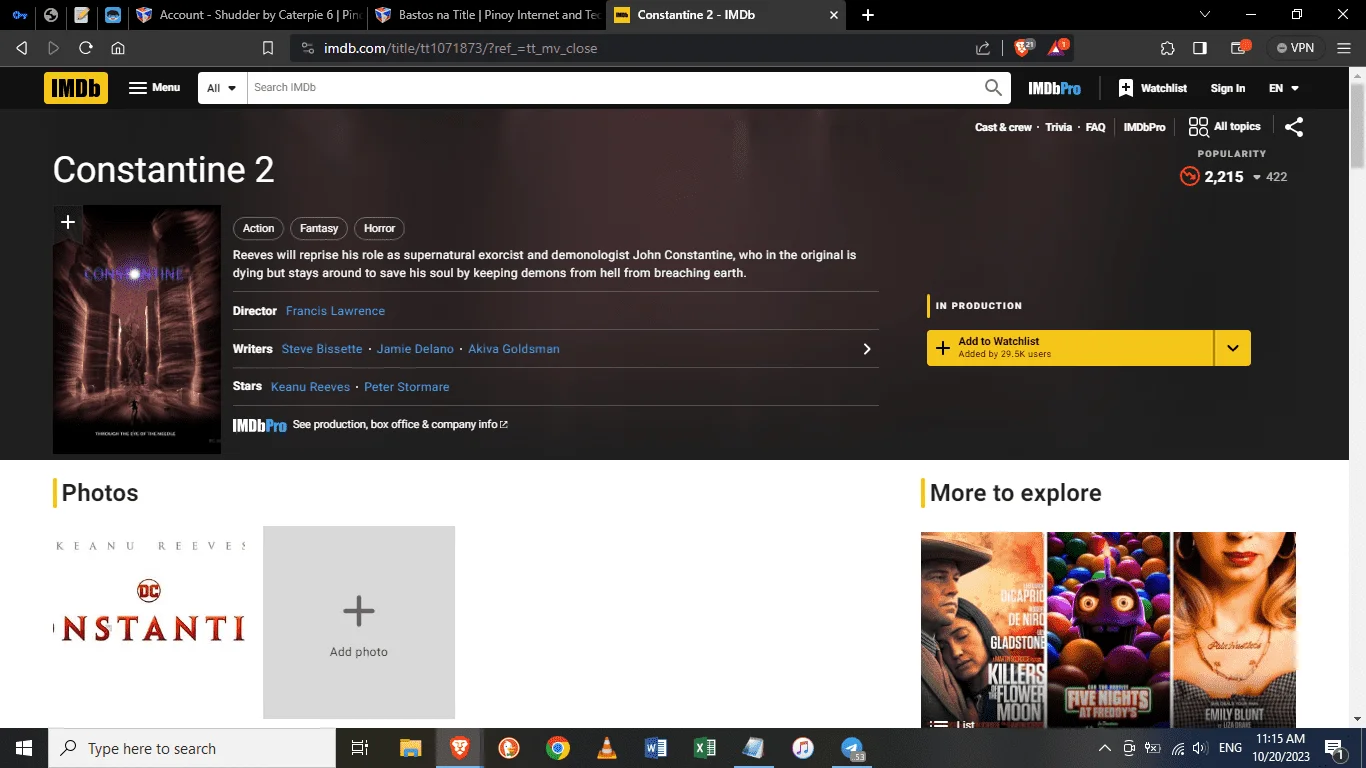Image resolution: width=1366 pixels, height=768 pixels.
Task: Open the FAQ link
Action: [x=1095, y=127]
